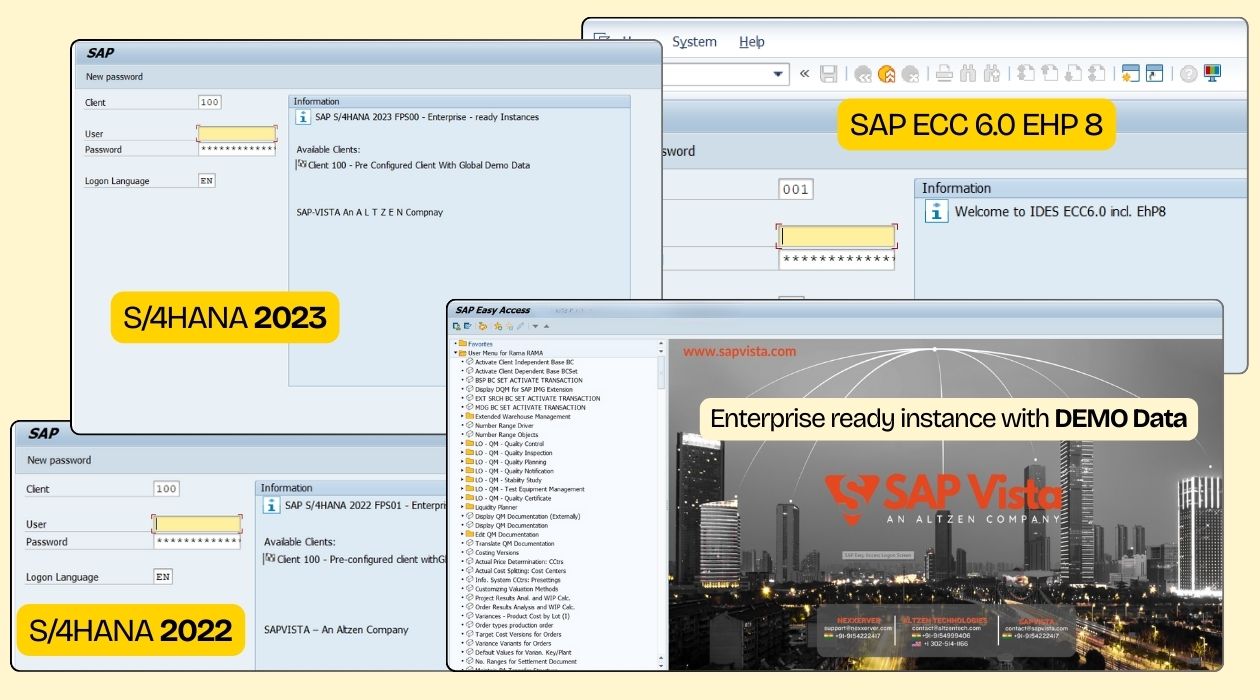Click Password field in S/4HANA 2022 logon
Screen dimensions: 1260x700
coord(197,542)
